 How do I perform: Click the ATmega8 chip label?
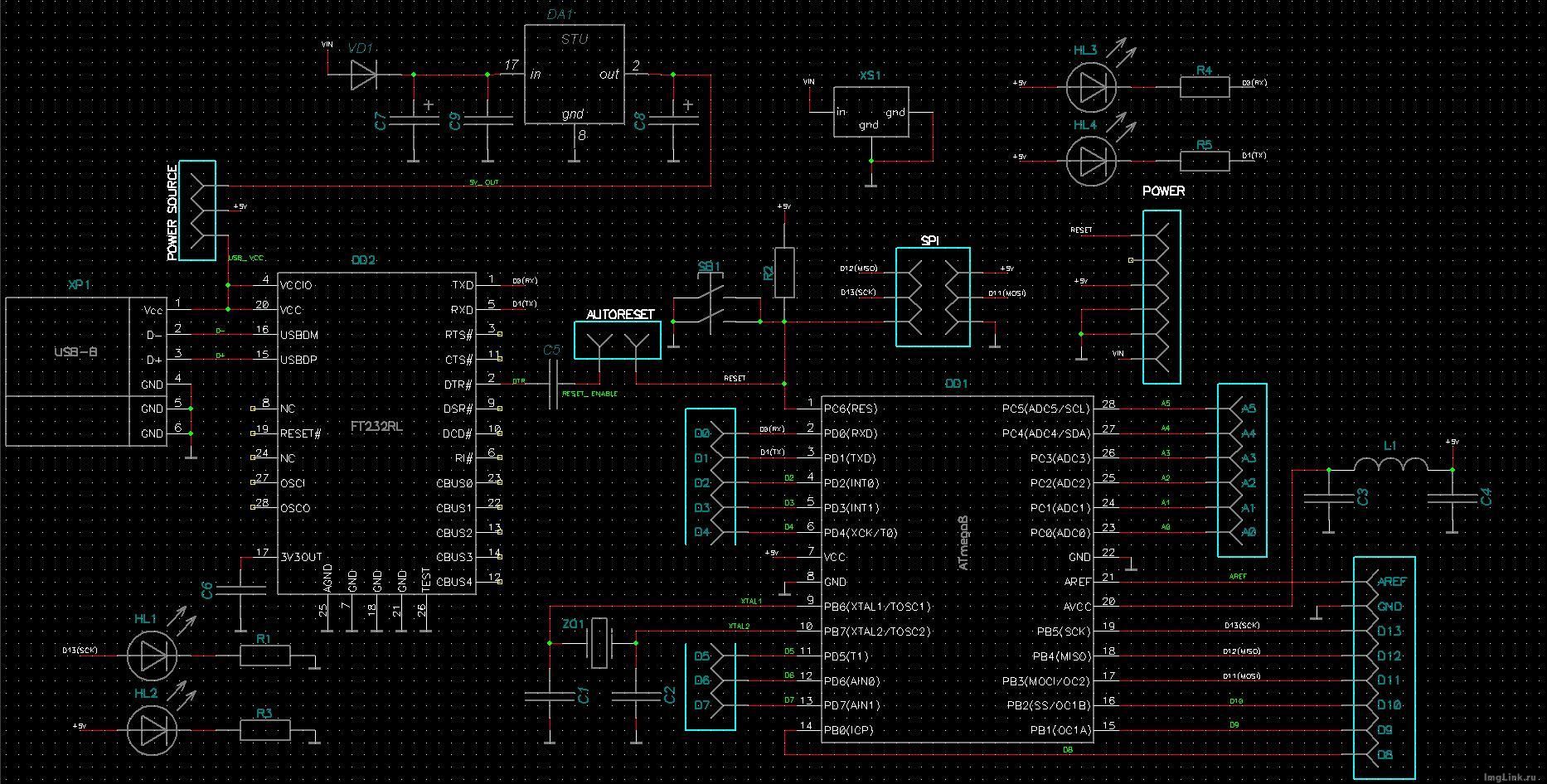pyautogui.click(x=963, y=542)
